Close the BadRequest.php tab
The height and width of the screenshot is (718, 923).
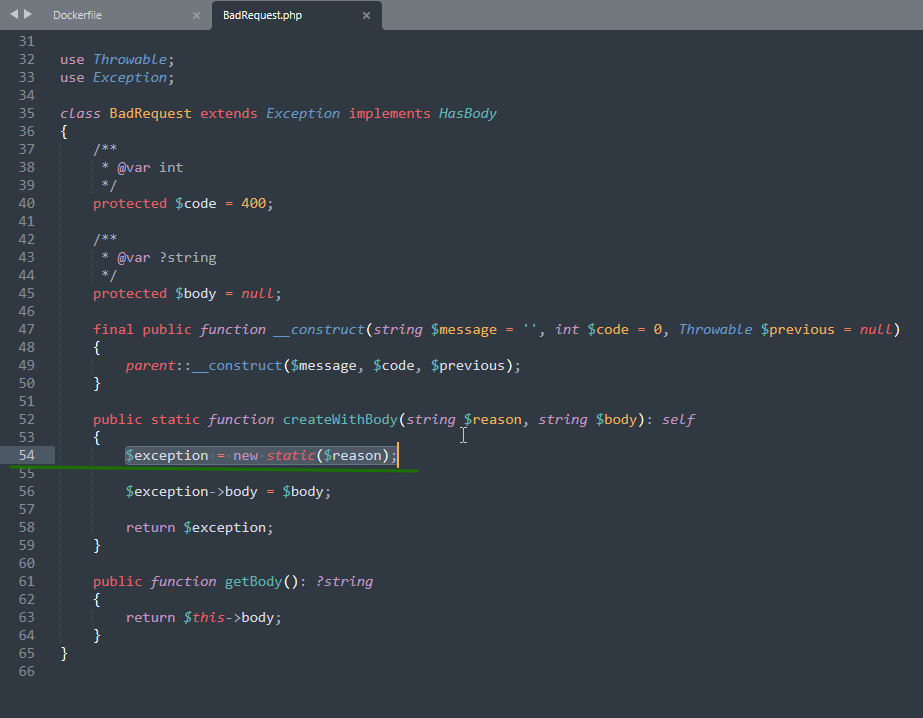click(367, 16)
